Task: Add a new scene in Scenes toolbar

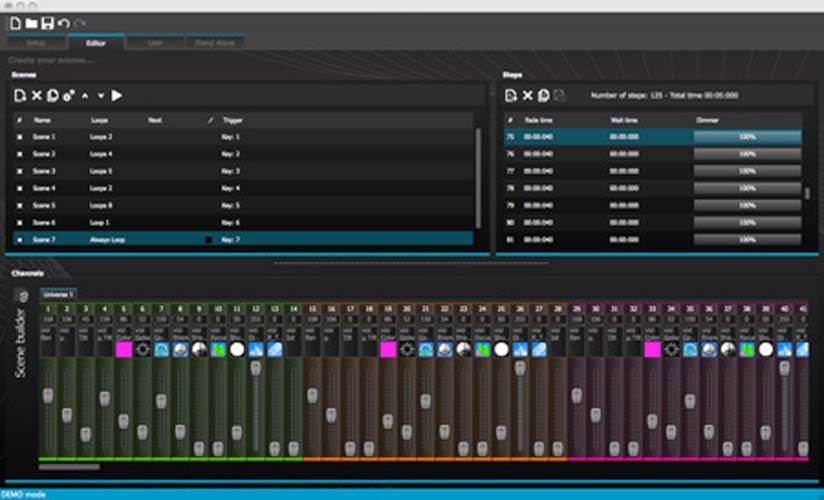Action: tap(20, 96)
